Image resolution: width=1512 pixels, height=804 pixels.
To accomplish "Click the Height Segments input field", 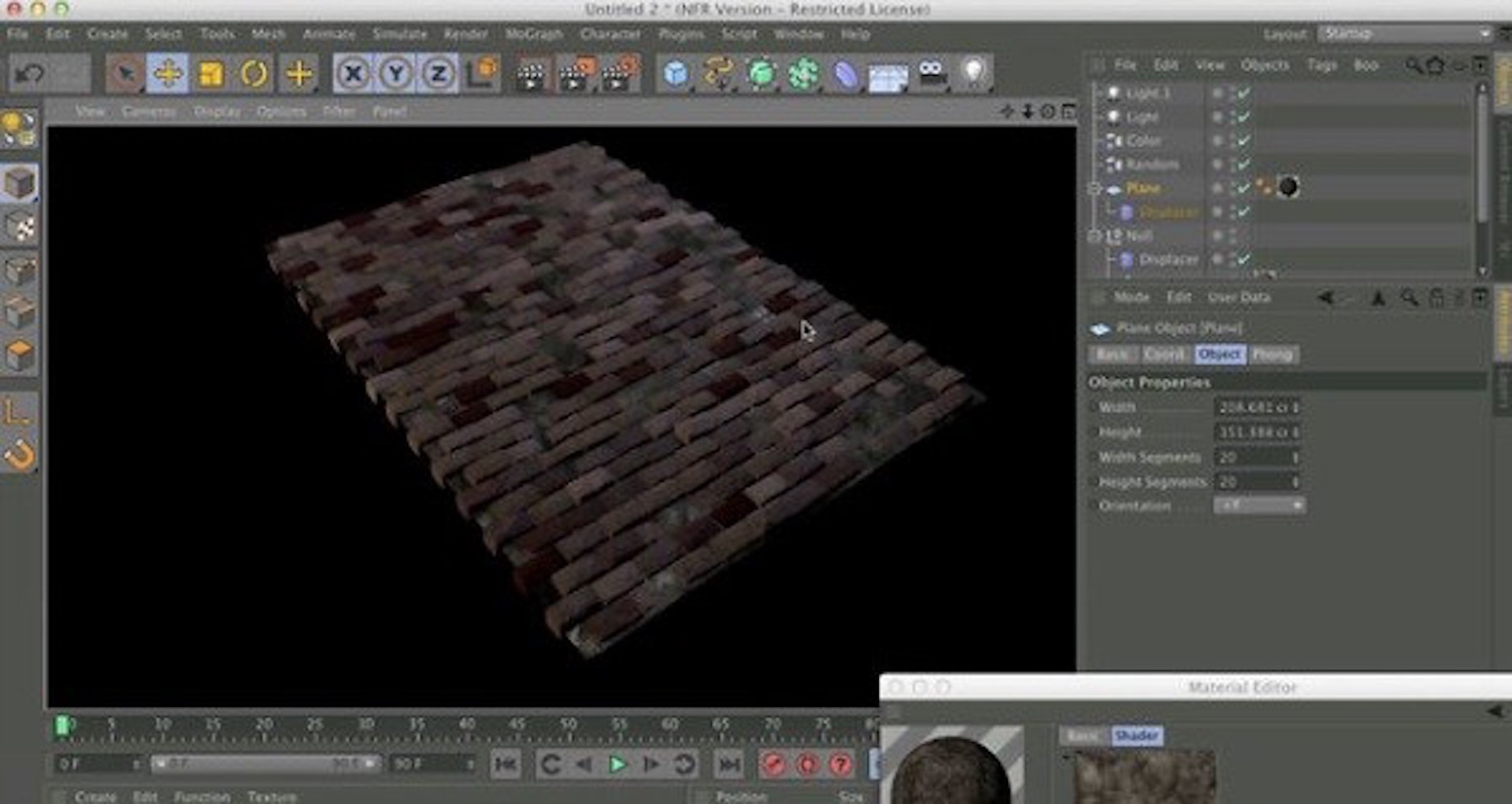I will coord(1257,482).
